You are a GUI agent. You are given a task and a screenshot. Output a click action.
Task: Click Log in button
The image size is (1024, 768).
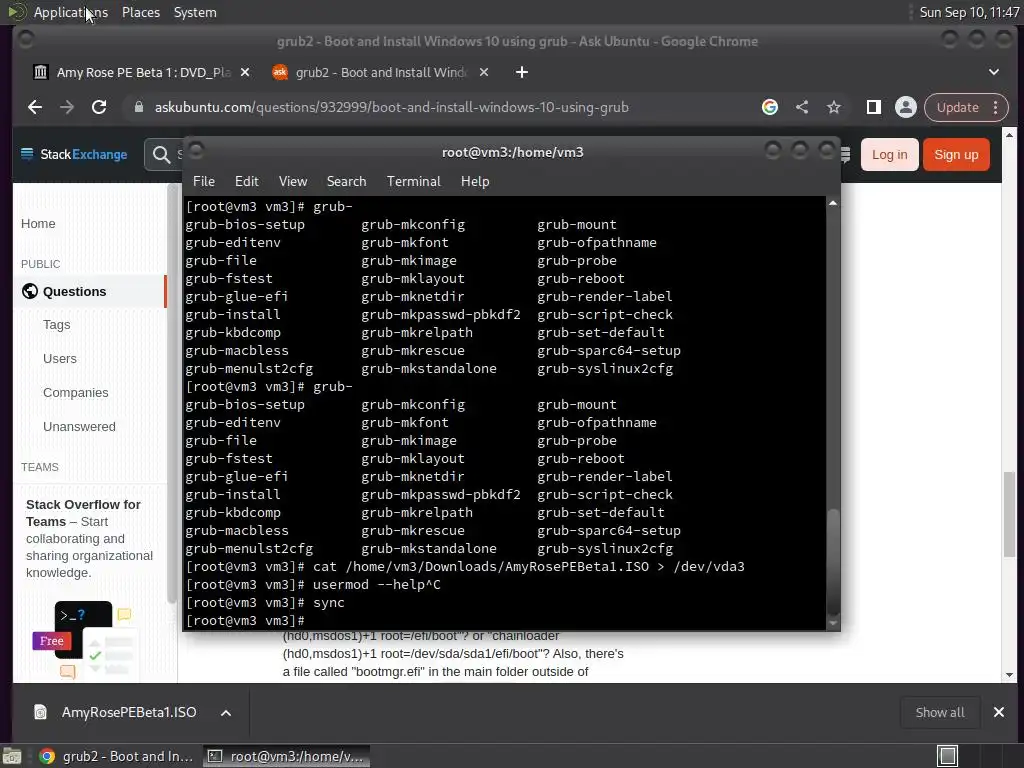[889, 155]
